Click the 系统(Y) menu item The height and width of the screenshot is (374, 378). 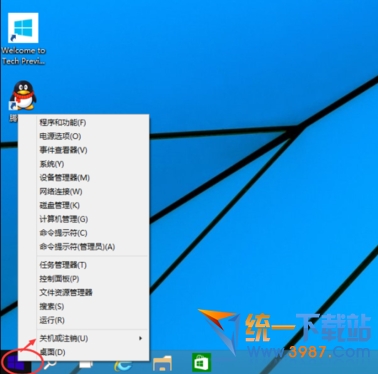tap(83, 164)
